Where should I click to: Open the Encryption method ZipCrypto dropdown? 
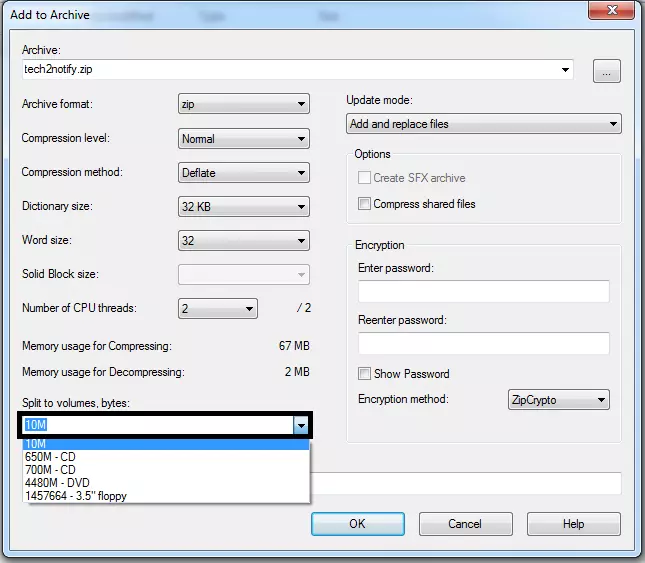(559, 400)
